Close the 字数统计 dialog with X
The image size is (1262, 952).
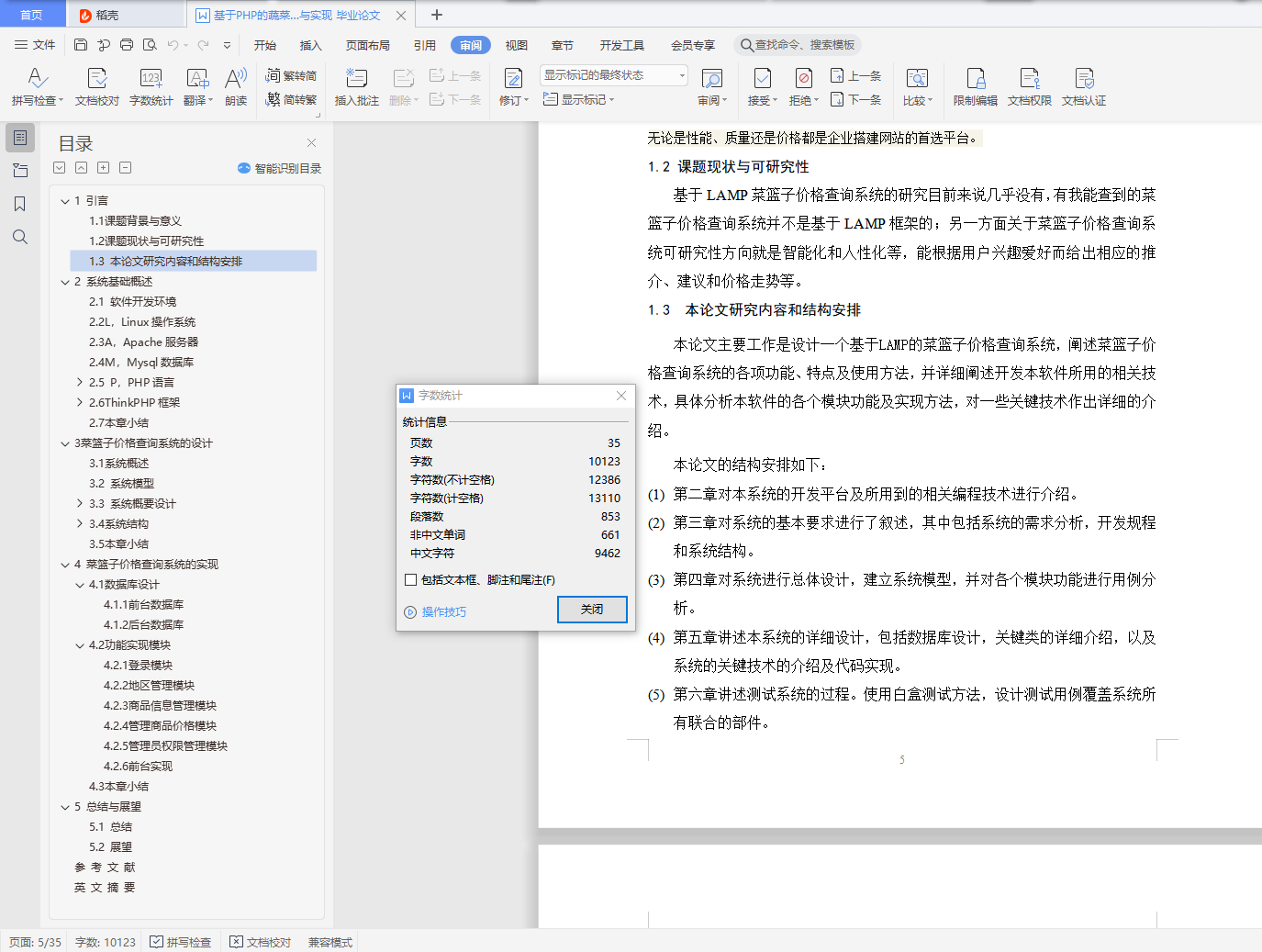[621, 396]
